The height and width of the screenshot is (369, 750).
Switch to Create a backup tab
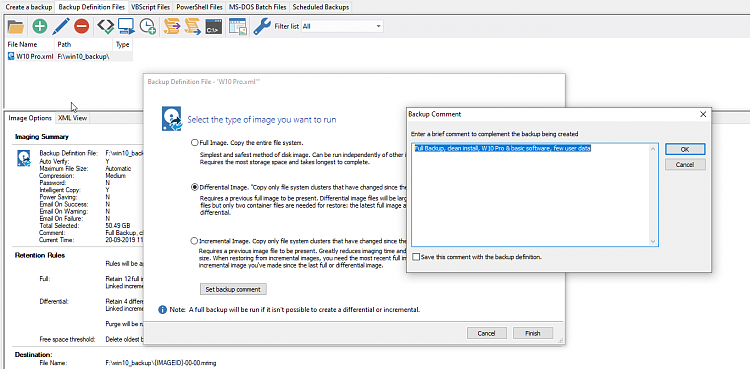click(28, 7)
